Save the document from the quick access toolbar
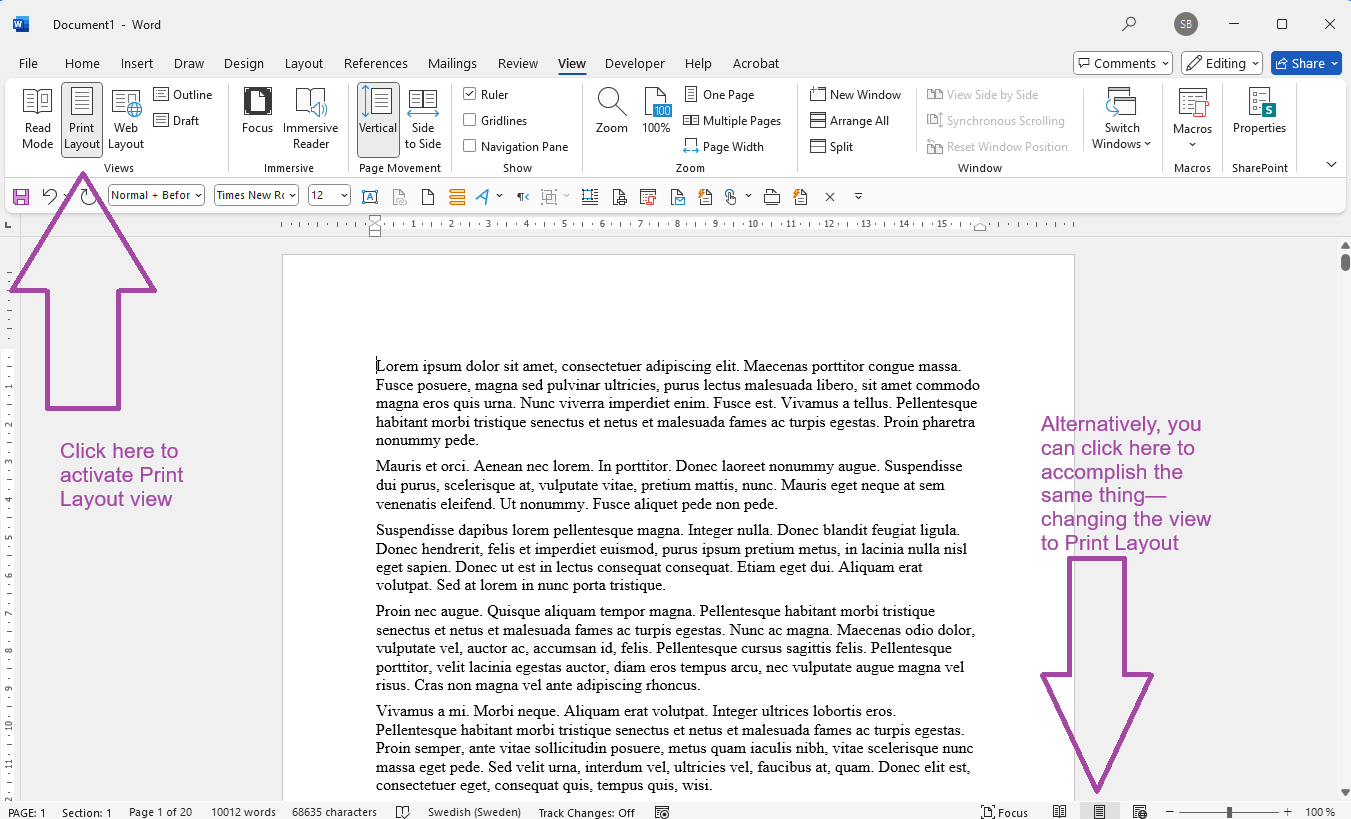This screenshot has height=819, width=1351. click(21, 196)
